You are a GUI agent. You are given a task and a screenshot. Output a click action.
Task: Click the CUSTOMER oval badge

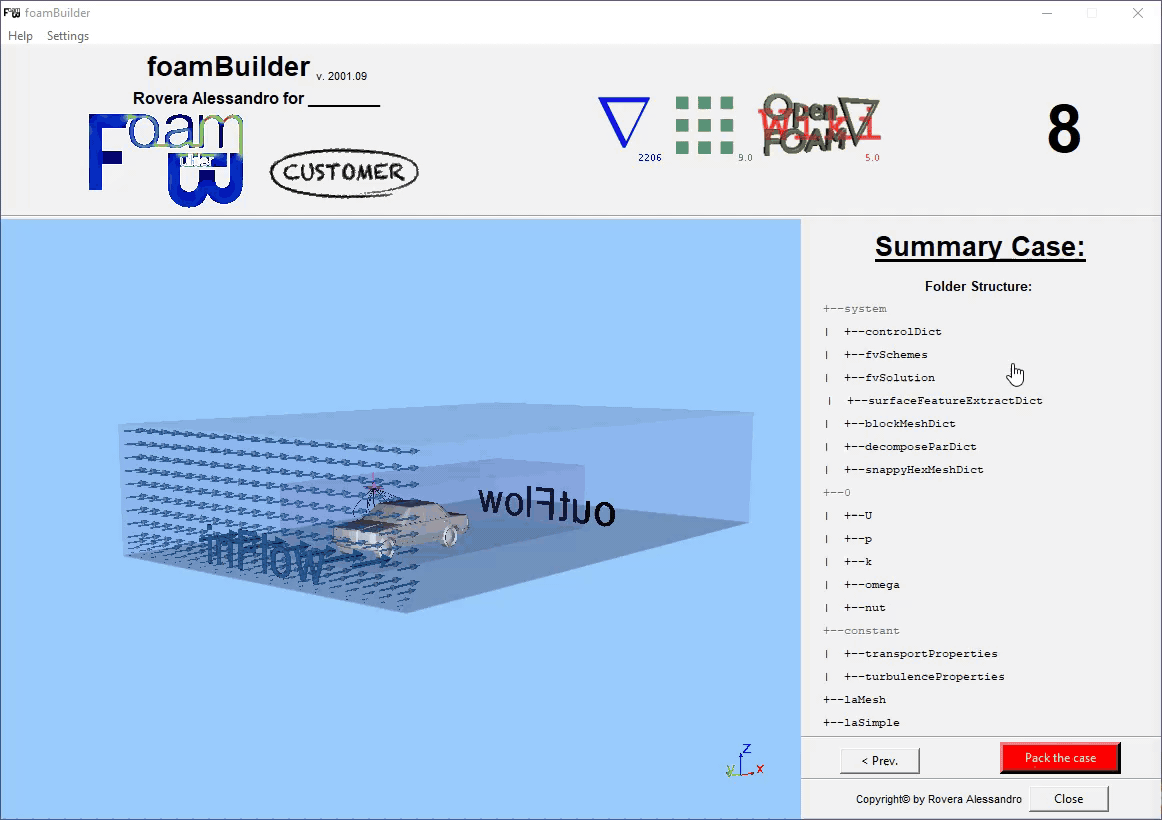[x=344, y=173]
